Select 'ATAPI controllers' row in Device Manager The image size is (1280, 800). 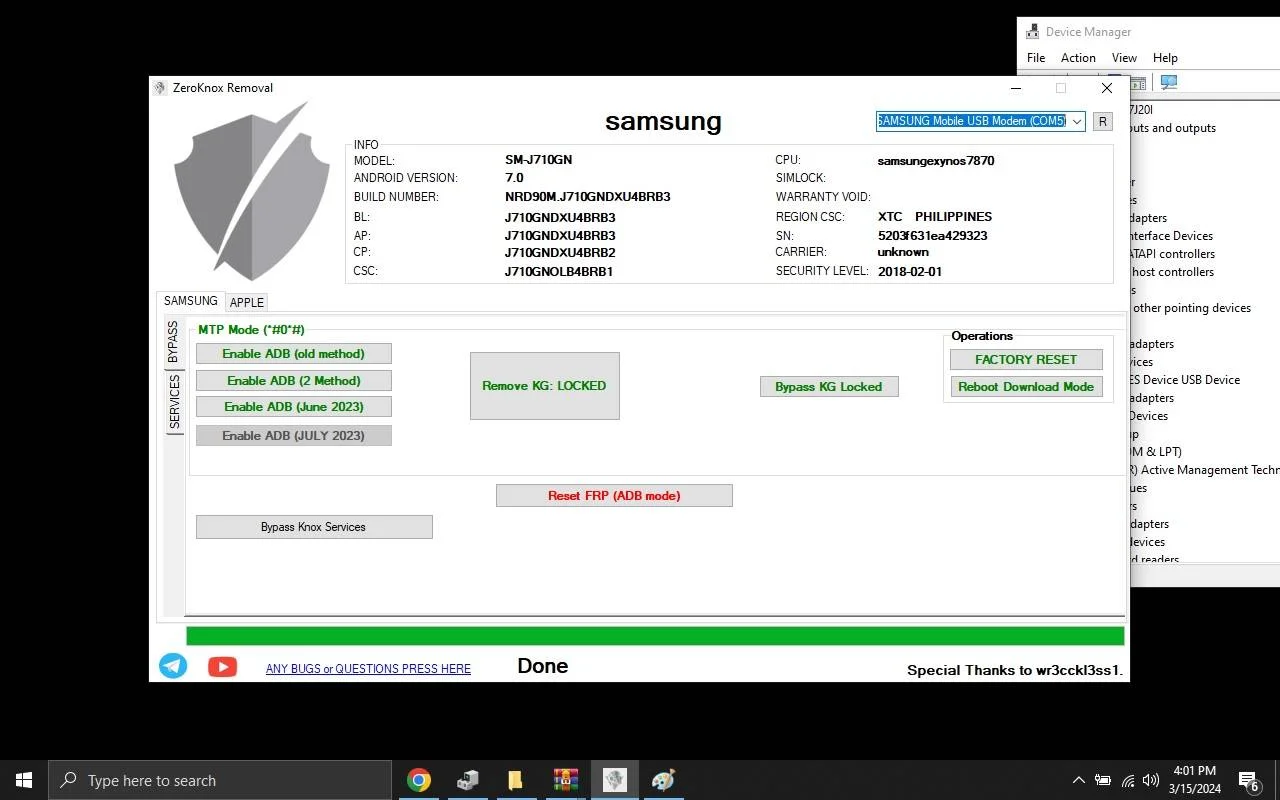pos(1172,254)
